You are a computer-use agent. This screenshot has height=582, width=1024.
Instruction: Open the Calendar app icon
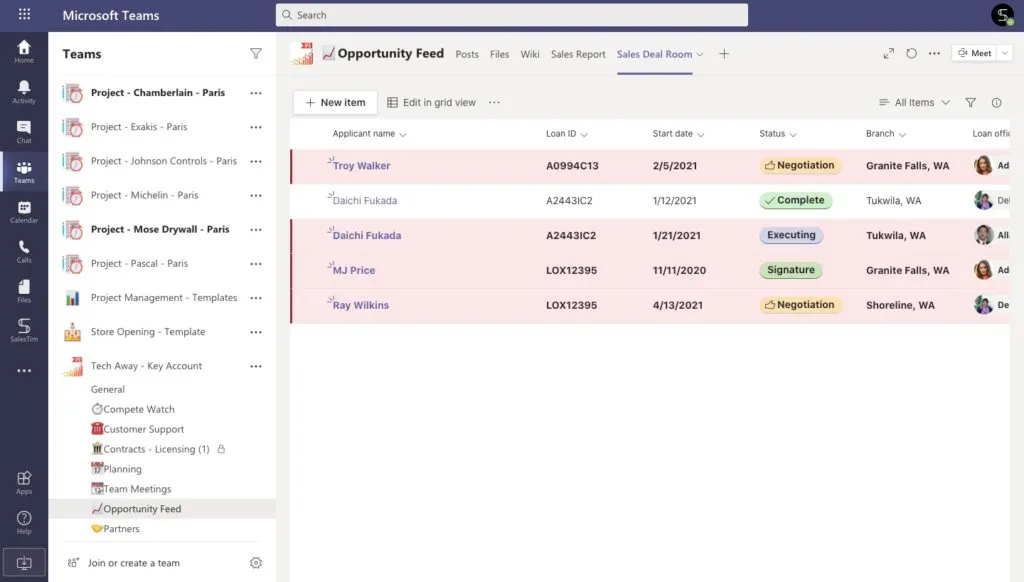(24, 212)
